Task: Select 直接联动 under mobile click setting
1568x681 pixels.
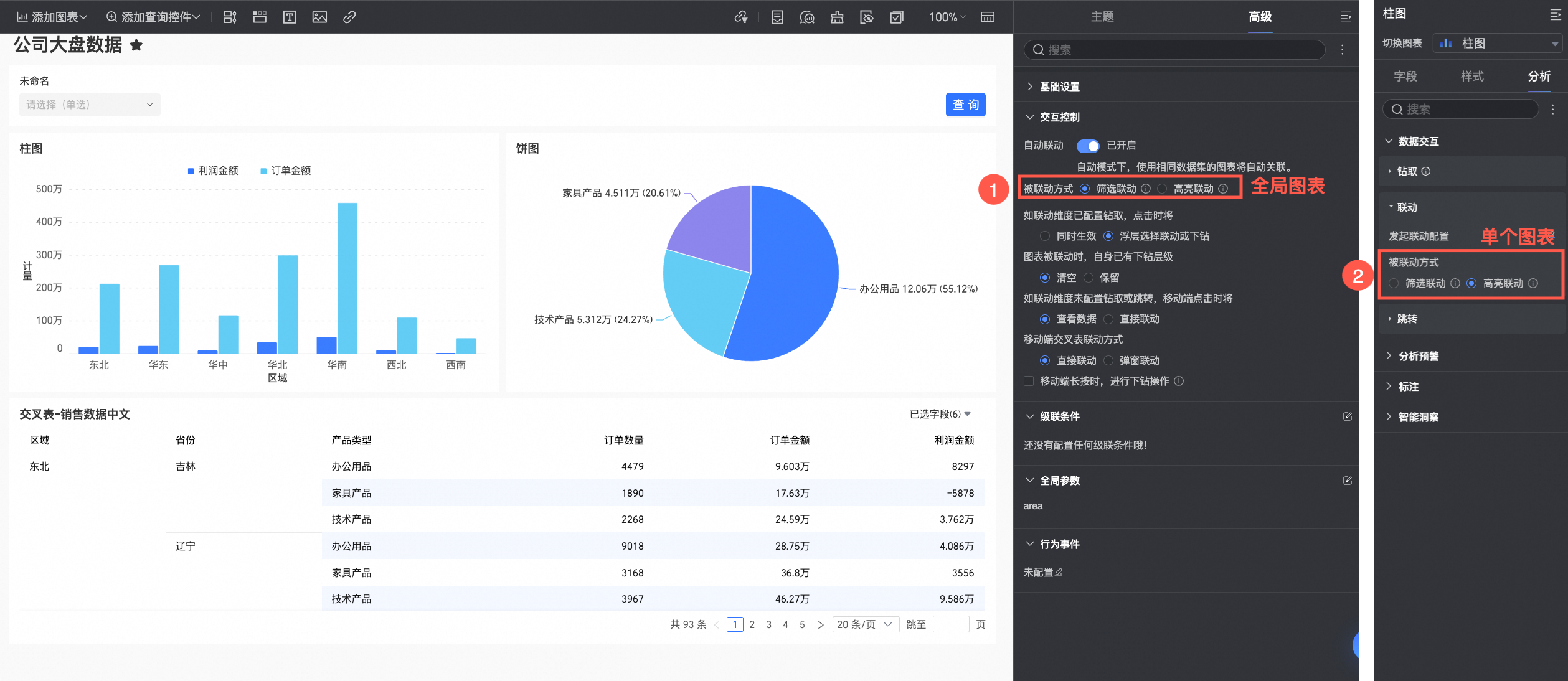Action: [1108, 319]
